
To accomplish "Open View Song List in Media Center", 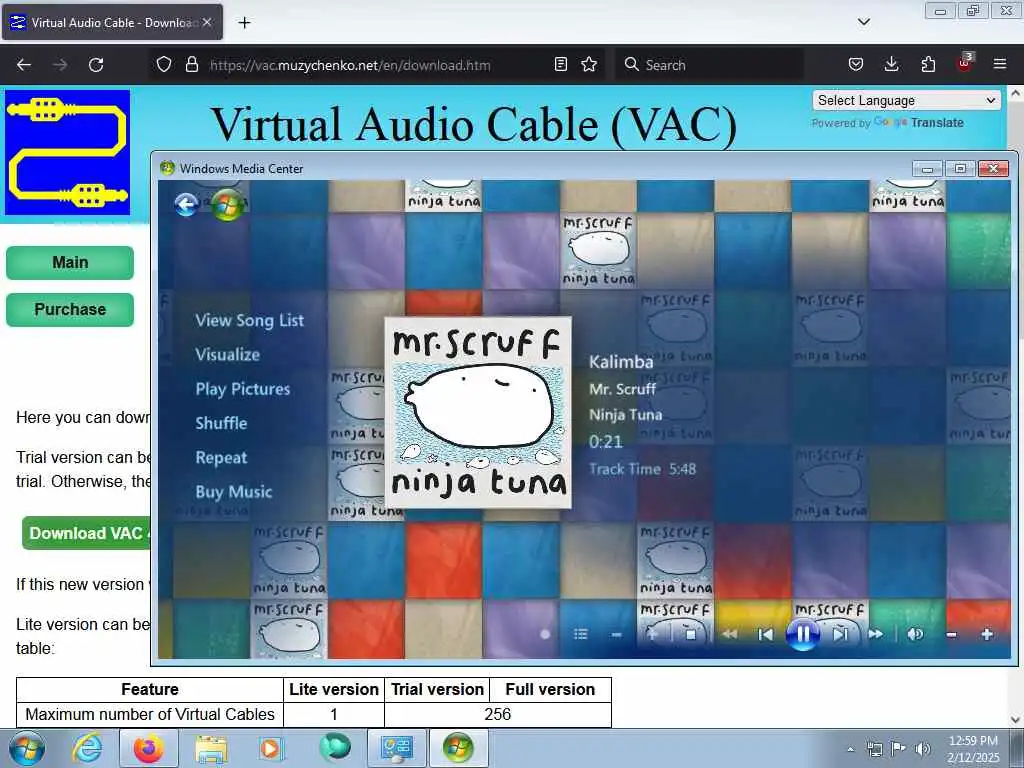I will coord(249,321).
